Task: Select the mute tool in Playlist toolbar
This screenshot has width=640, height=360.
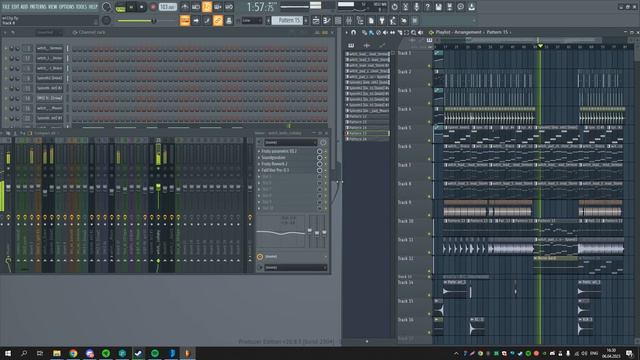Action: [x=385, y=33]
